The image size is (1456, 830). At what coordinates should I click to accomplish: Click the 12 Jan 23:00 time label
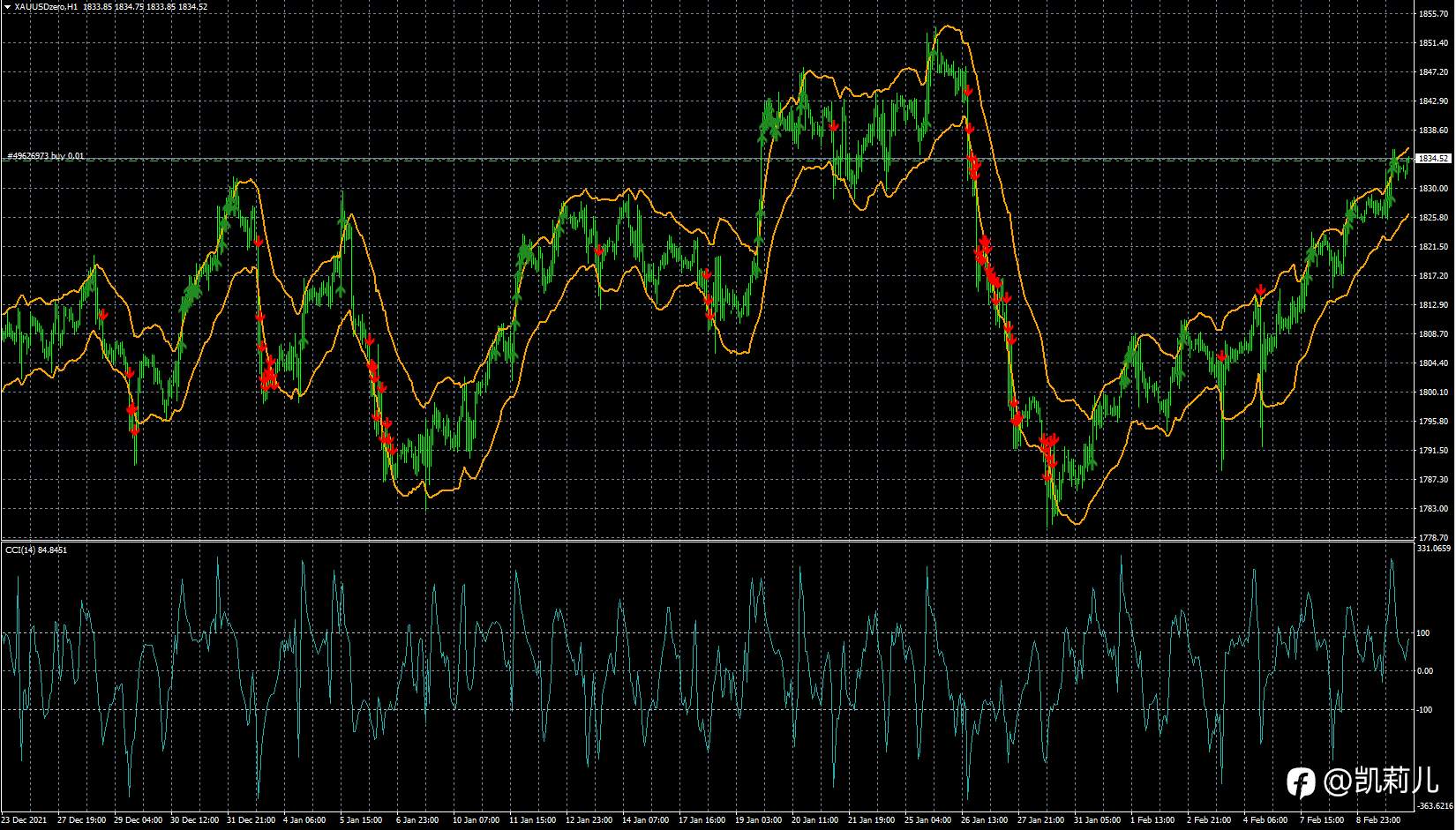[589, 820]
